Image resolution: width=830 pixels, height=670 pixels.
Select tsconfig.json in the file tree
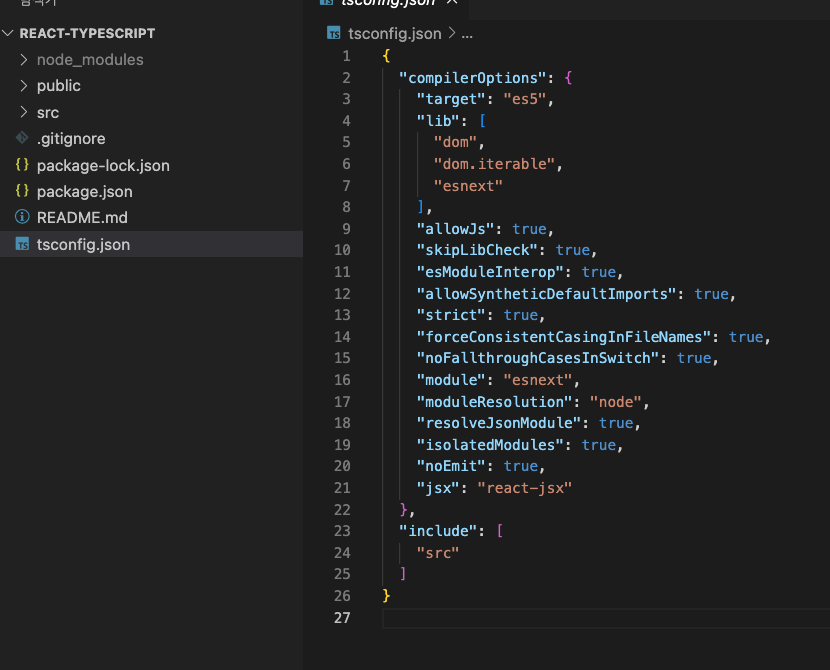[x=151, y=244]
